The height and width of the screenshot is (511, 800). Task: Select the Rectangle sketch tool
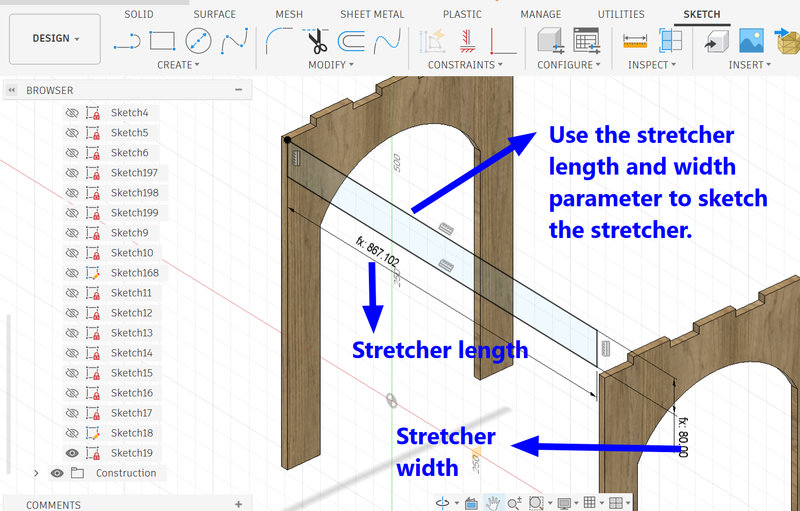(162, 41)
